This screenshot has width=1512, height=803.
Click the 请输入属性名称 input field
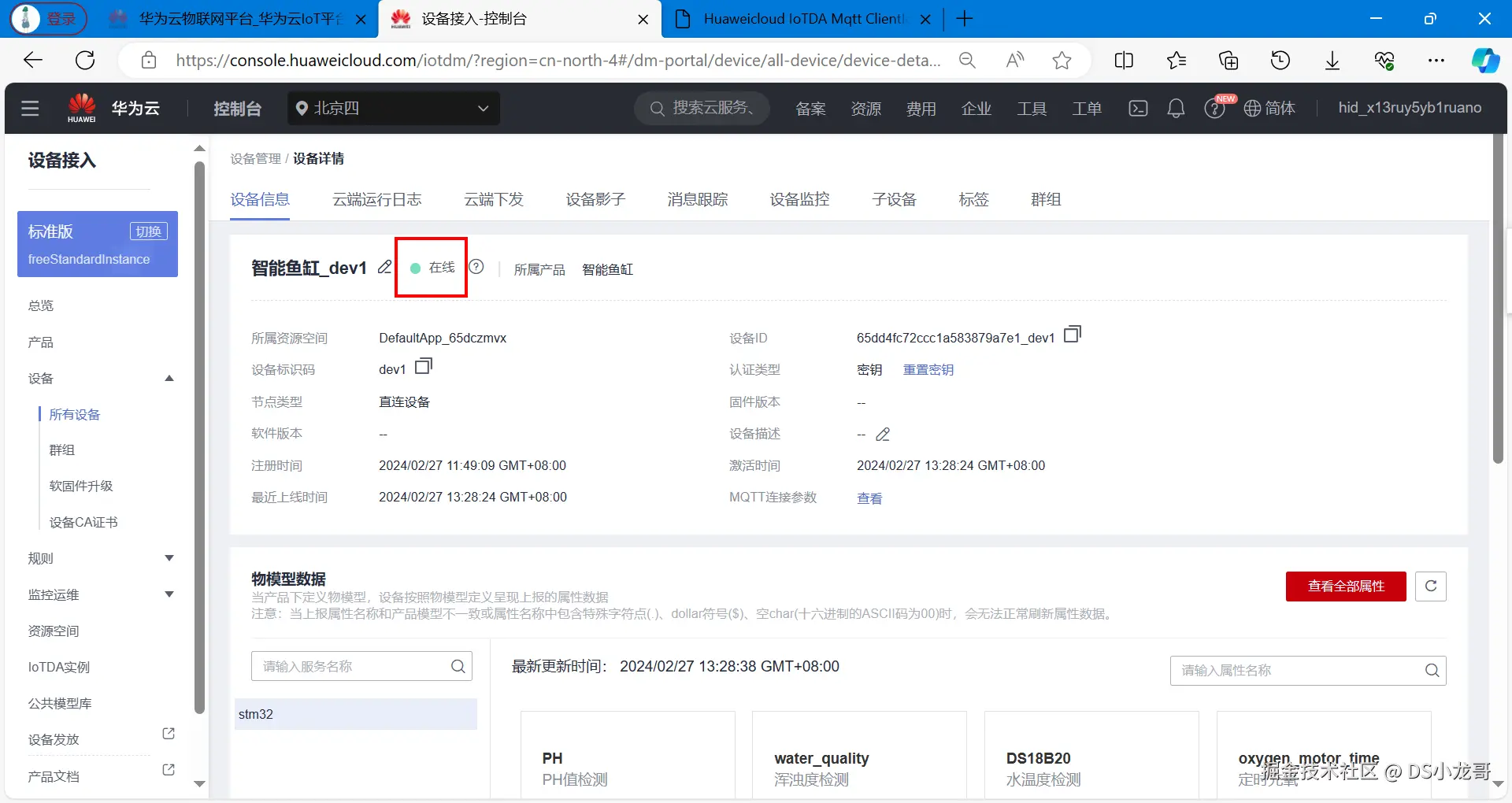click(1308, 671)
